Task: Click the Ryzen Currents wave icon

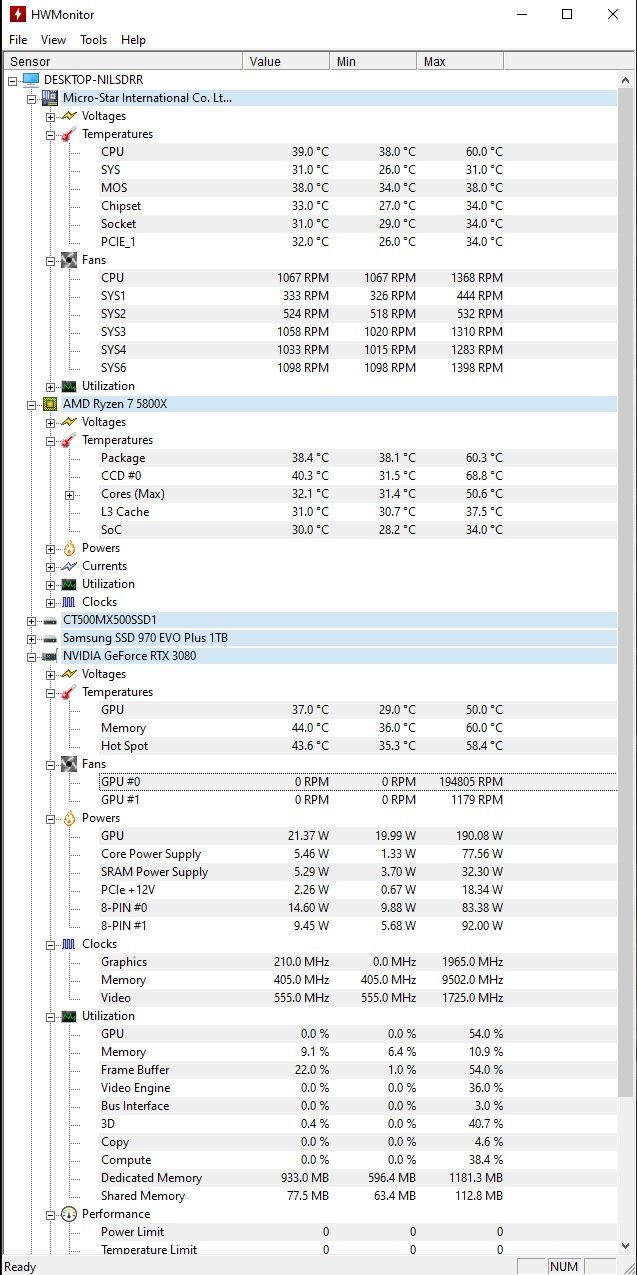Action: tap(68, 566)
